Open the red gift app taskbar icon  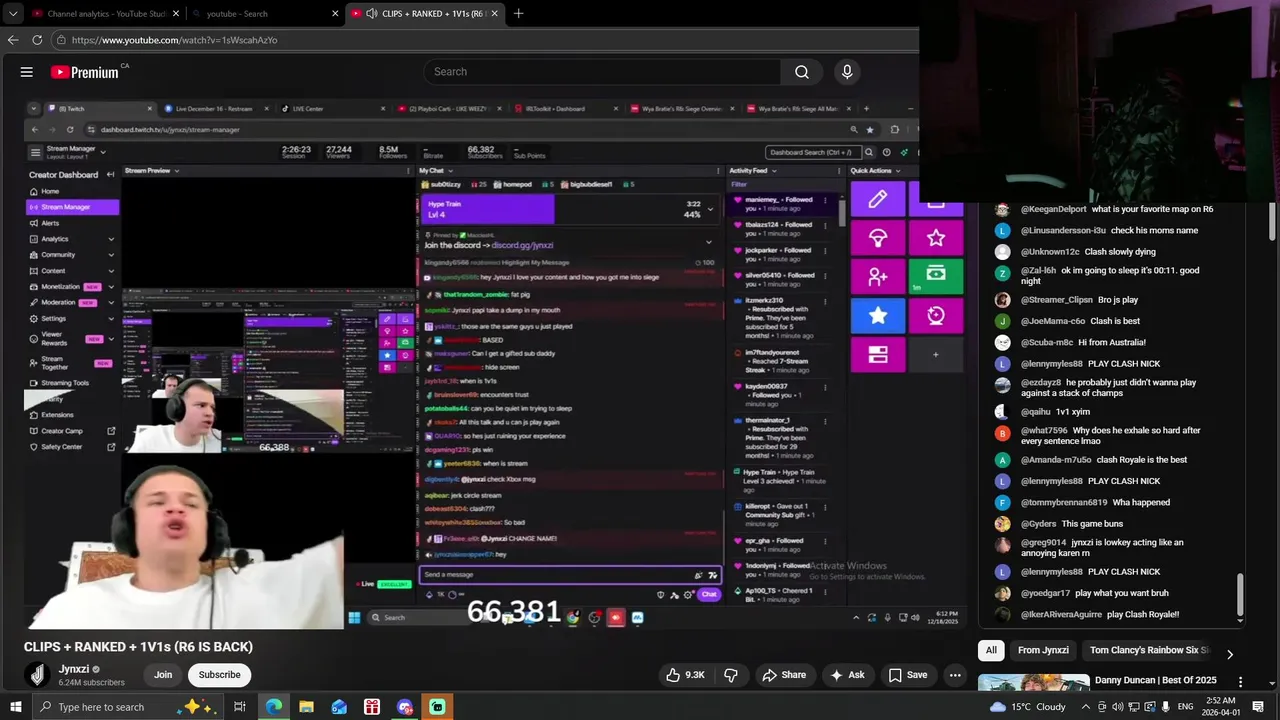(372, 707)
